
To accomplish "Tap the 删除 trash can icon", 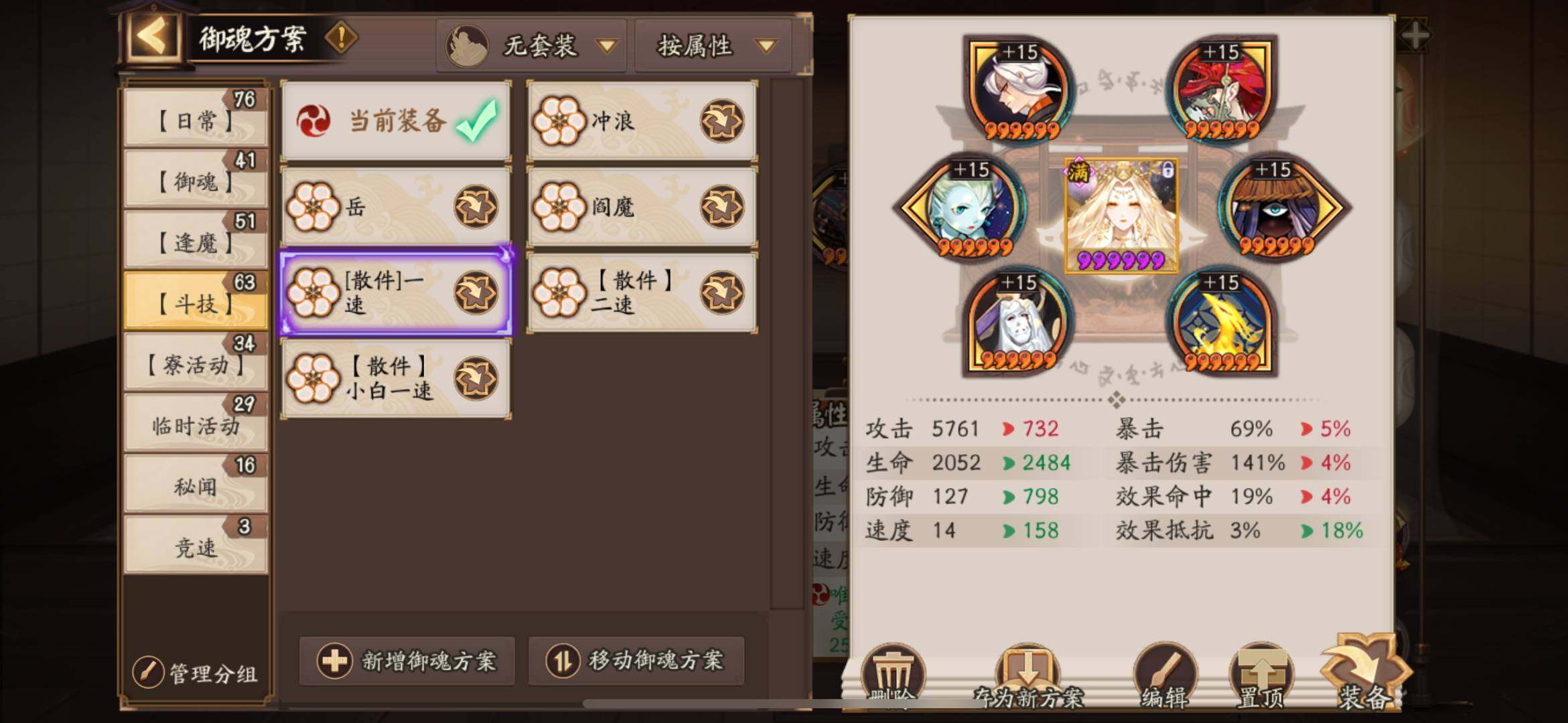I will (893, 673).
